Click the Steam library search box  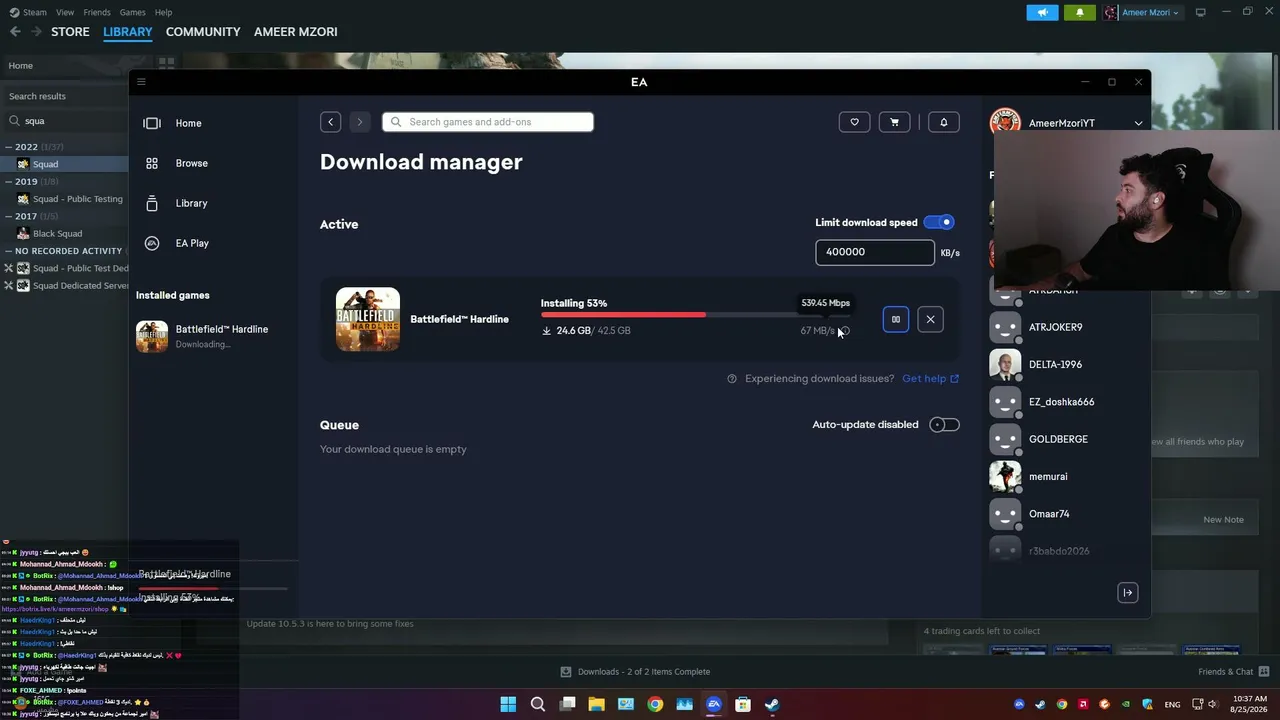pos(68,121)
